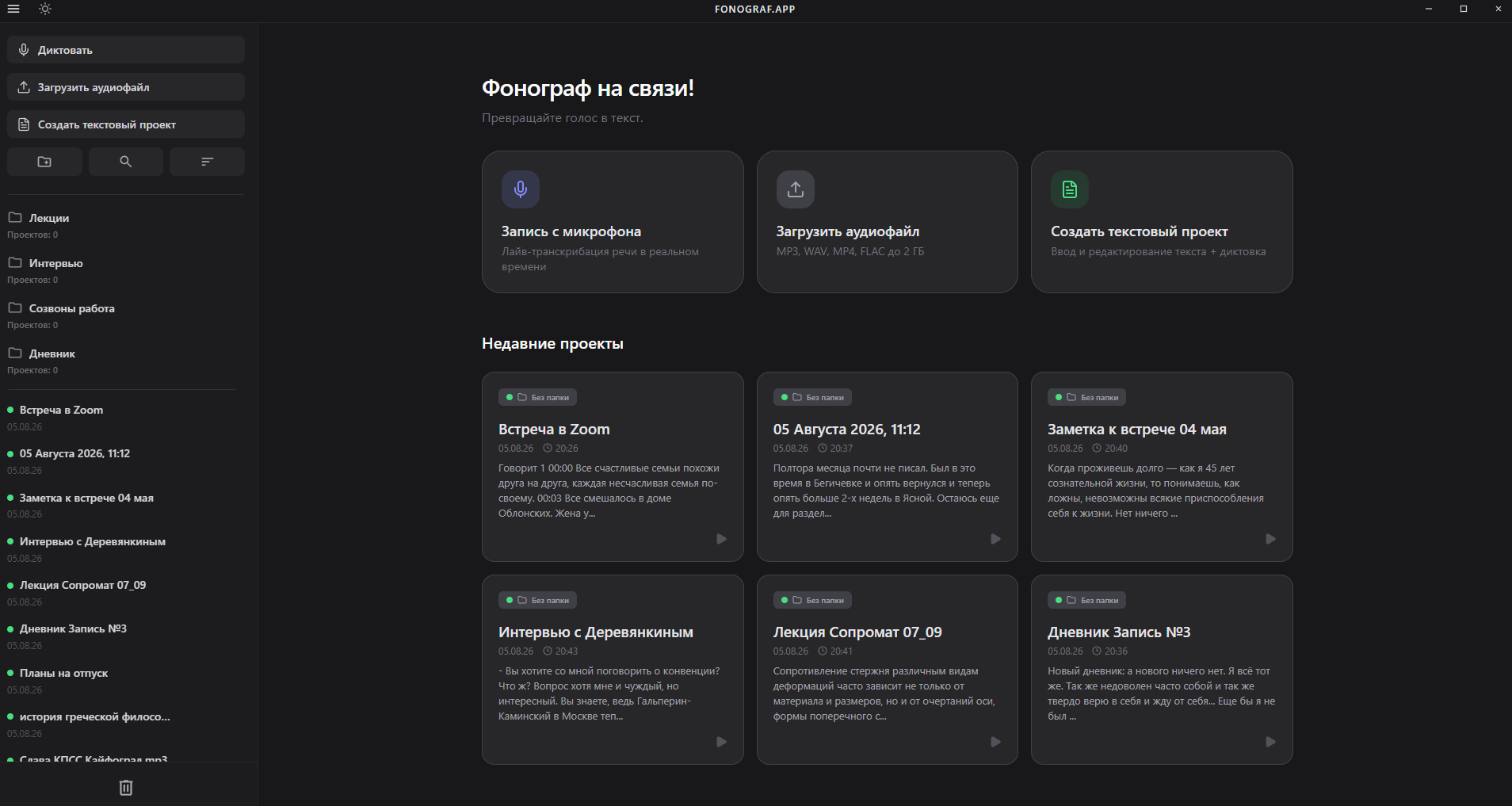This screenshot has width=1512, height=806.
Task: Open the Встреча в Zoom project card title
Action: coord(554,429)
